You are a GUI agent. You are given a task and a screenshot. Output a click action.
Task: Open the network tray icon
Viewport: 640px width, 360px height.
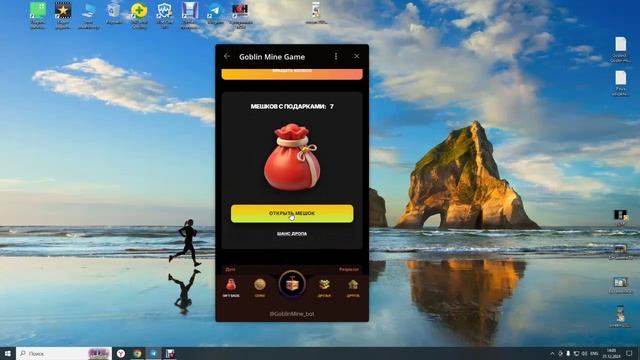(576, 353)
